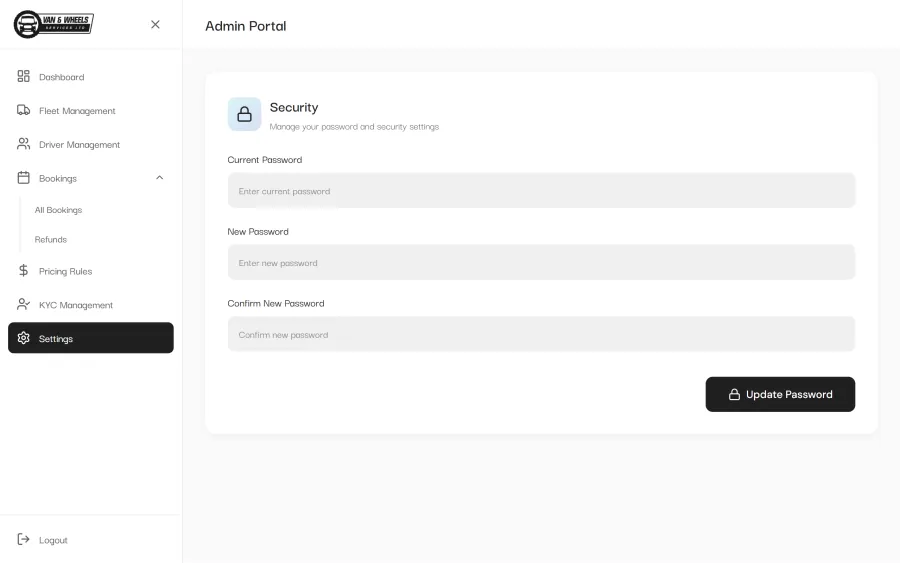Click the Pricing Rules dollar icon
Image resolution: width=900 pixels, height=563 pixels.
(x=24, y=270)
